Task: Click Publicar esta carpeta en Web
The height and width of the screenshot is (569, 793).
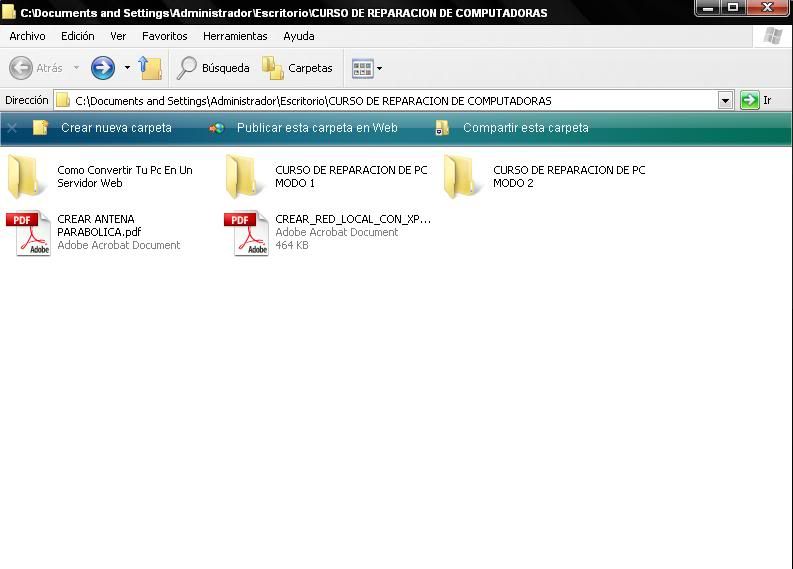Action: (317, 128)
